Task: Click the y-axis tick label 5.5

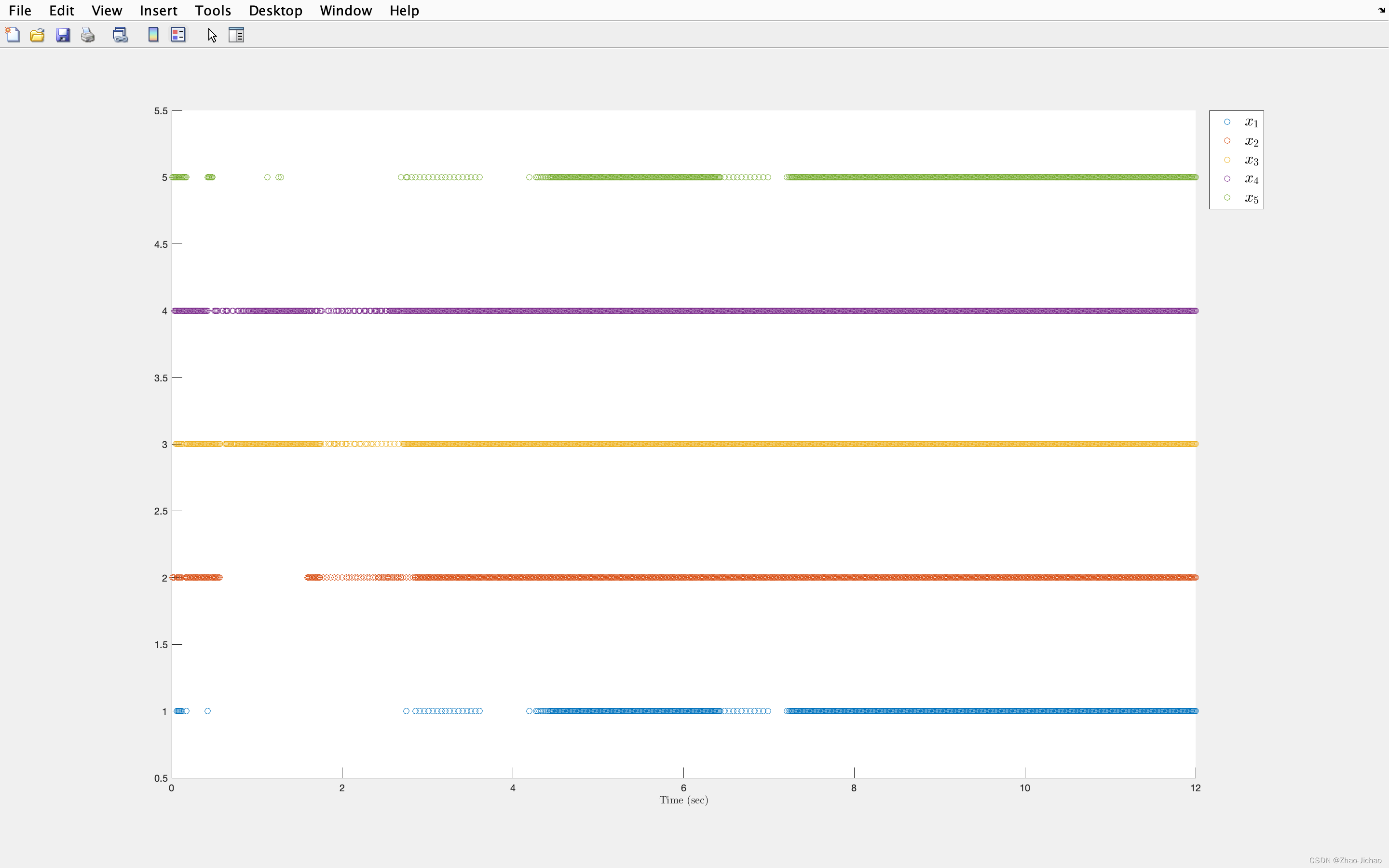Action: tap(161, 111)
